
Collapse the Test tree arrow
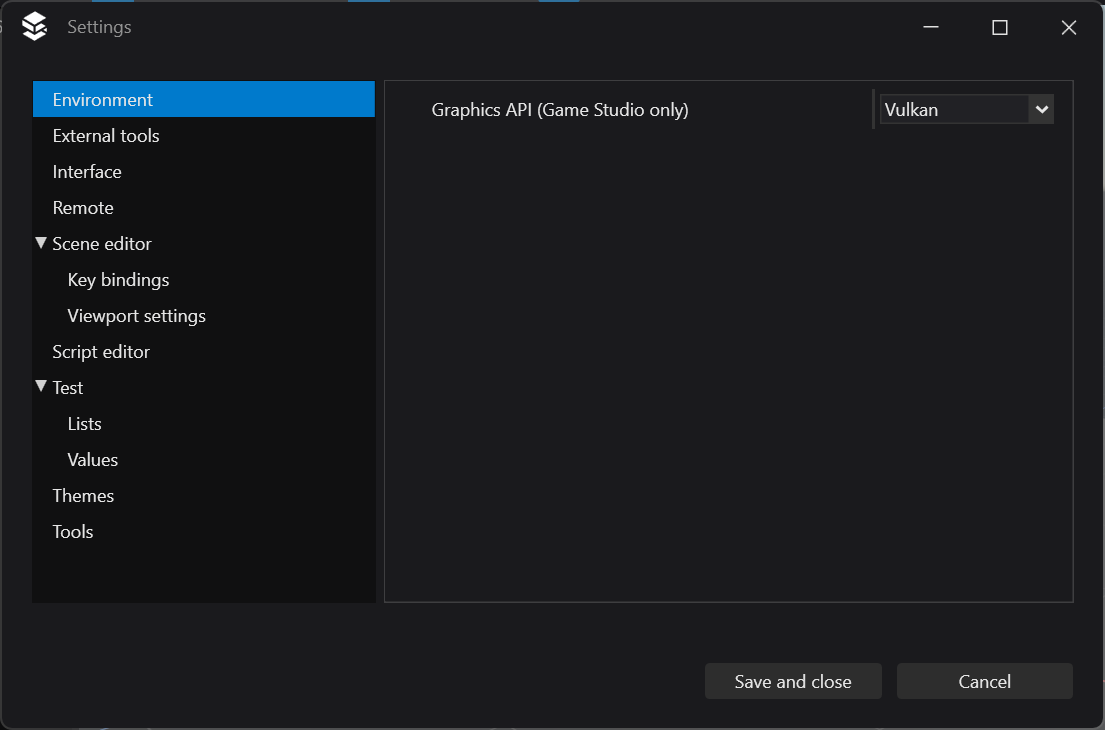coord(41,386)
